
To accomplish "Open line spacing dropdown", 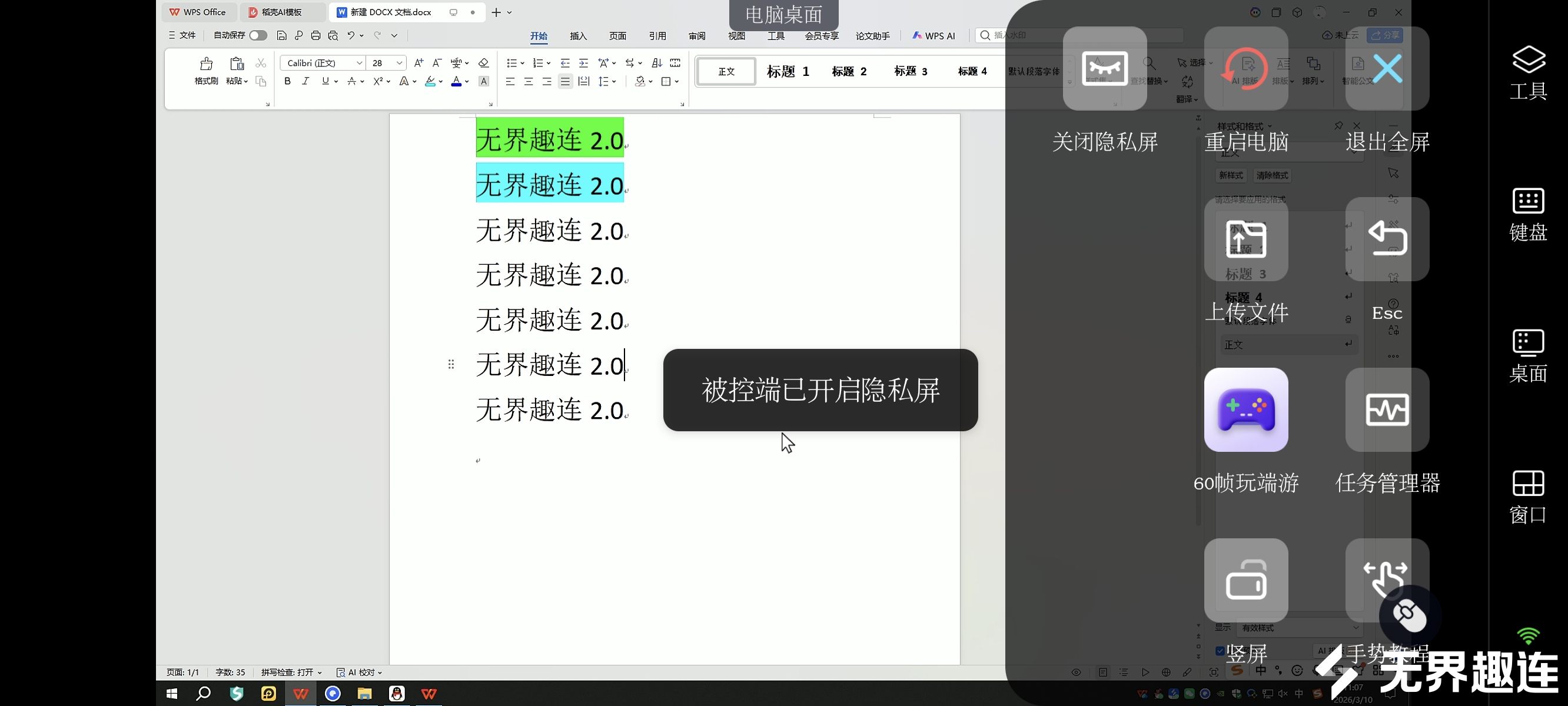I will point(613,81).
